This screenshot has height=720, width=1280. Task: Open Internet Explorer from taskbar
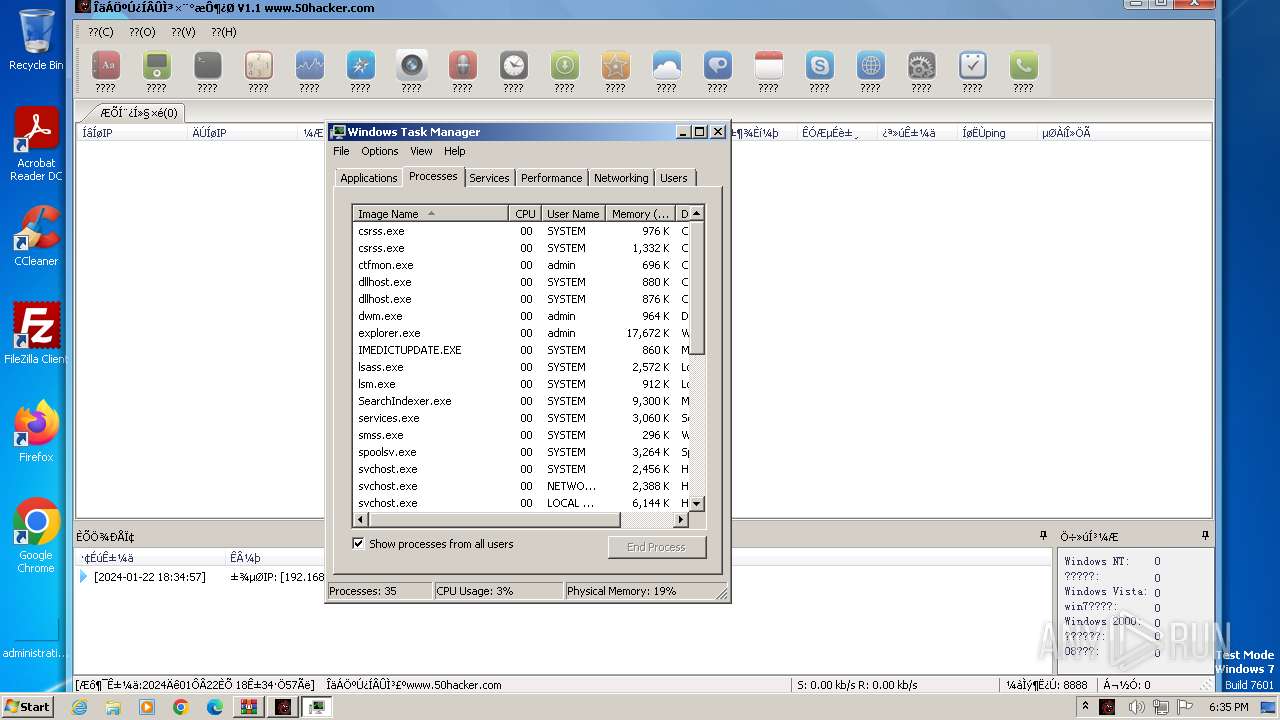[79, 707]
